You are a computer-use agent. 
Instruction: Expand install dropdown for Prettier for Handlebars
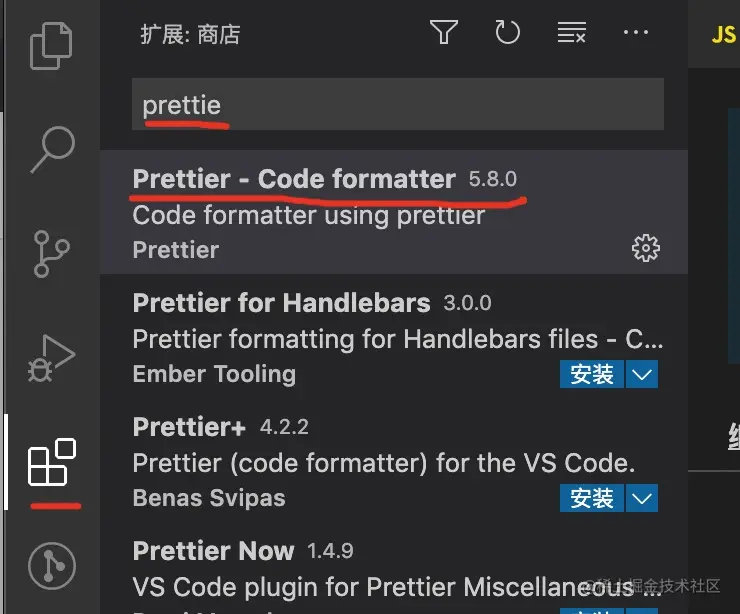pyautogui.click(x=642, y=374)
